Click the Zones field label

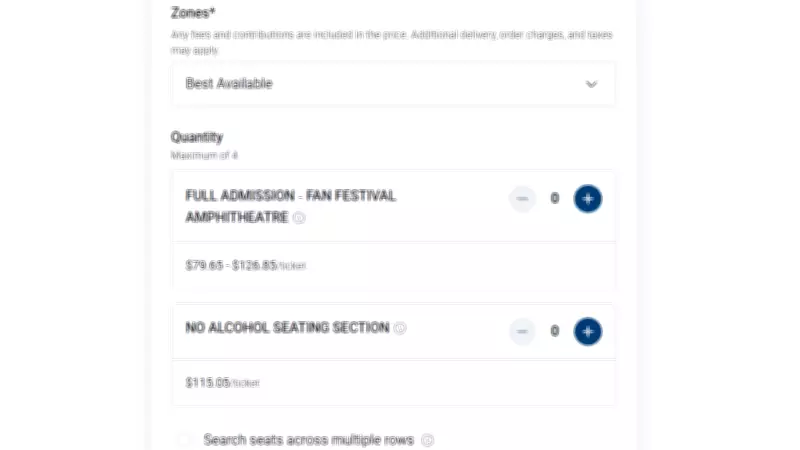(194, 15)
